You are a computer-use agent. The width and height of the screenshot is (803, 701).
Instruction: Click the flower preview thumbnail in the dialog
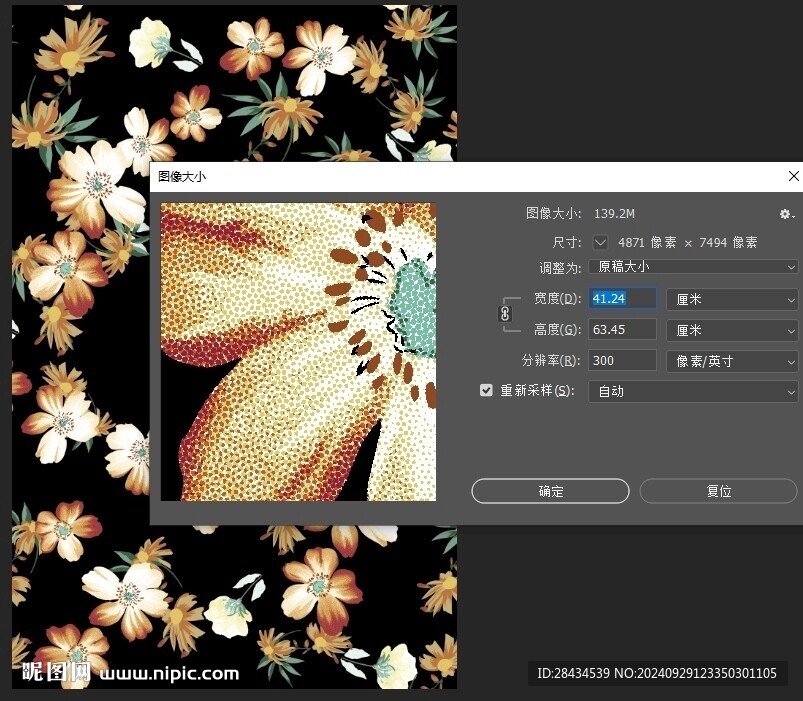coord(298,351)
